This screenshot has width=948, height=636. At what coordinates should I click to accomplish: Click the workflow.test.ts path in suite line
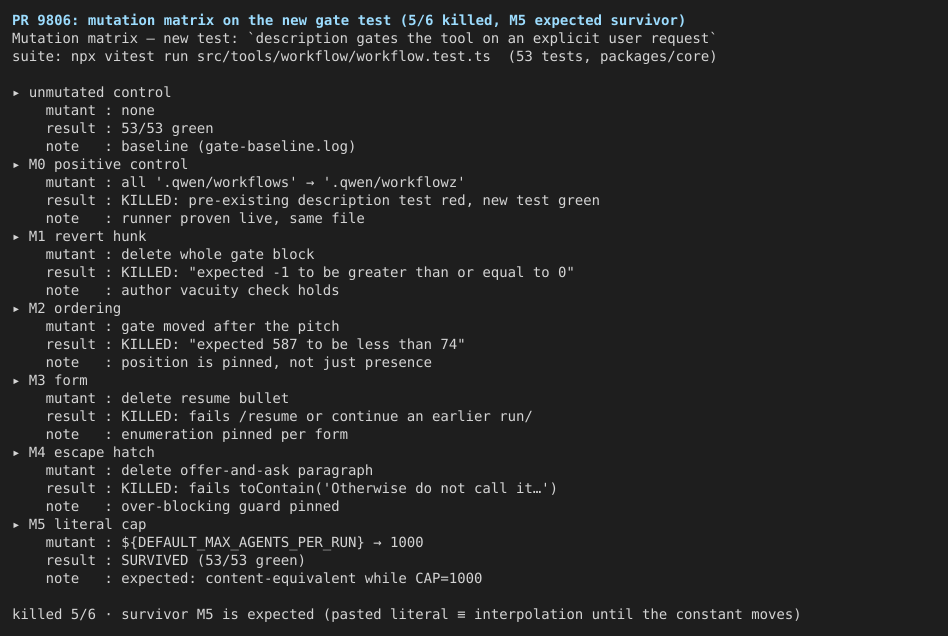344,56
